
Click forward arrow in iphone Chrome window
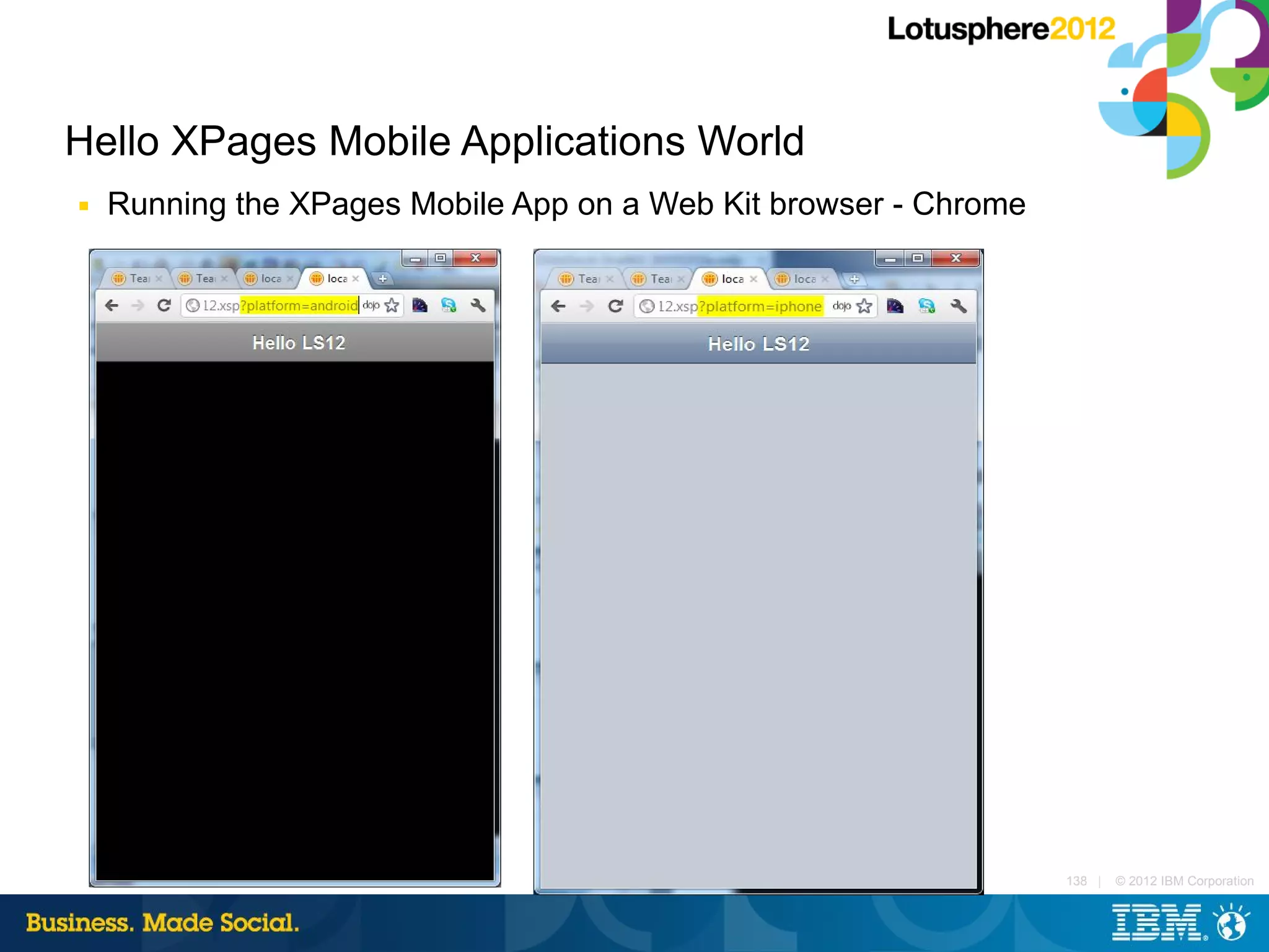pos(587,306)
